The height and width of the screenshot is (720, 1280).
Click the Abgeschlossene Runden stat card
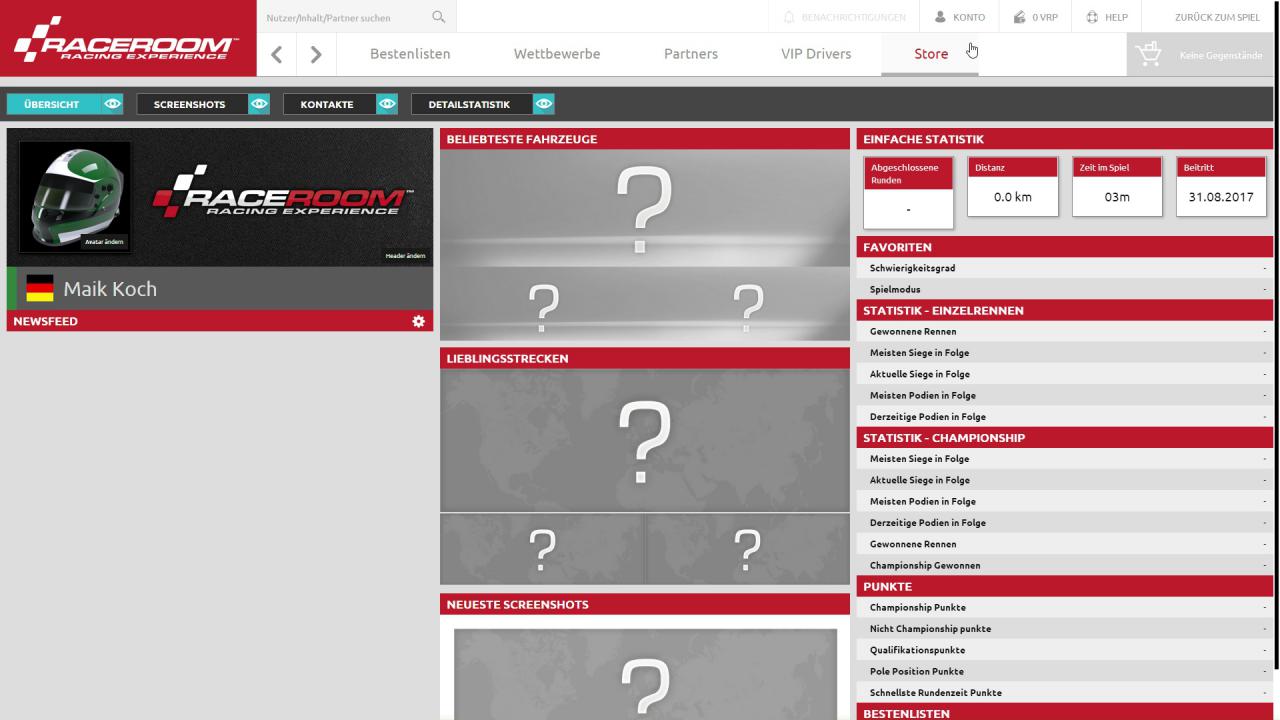[908, 192]
